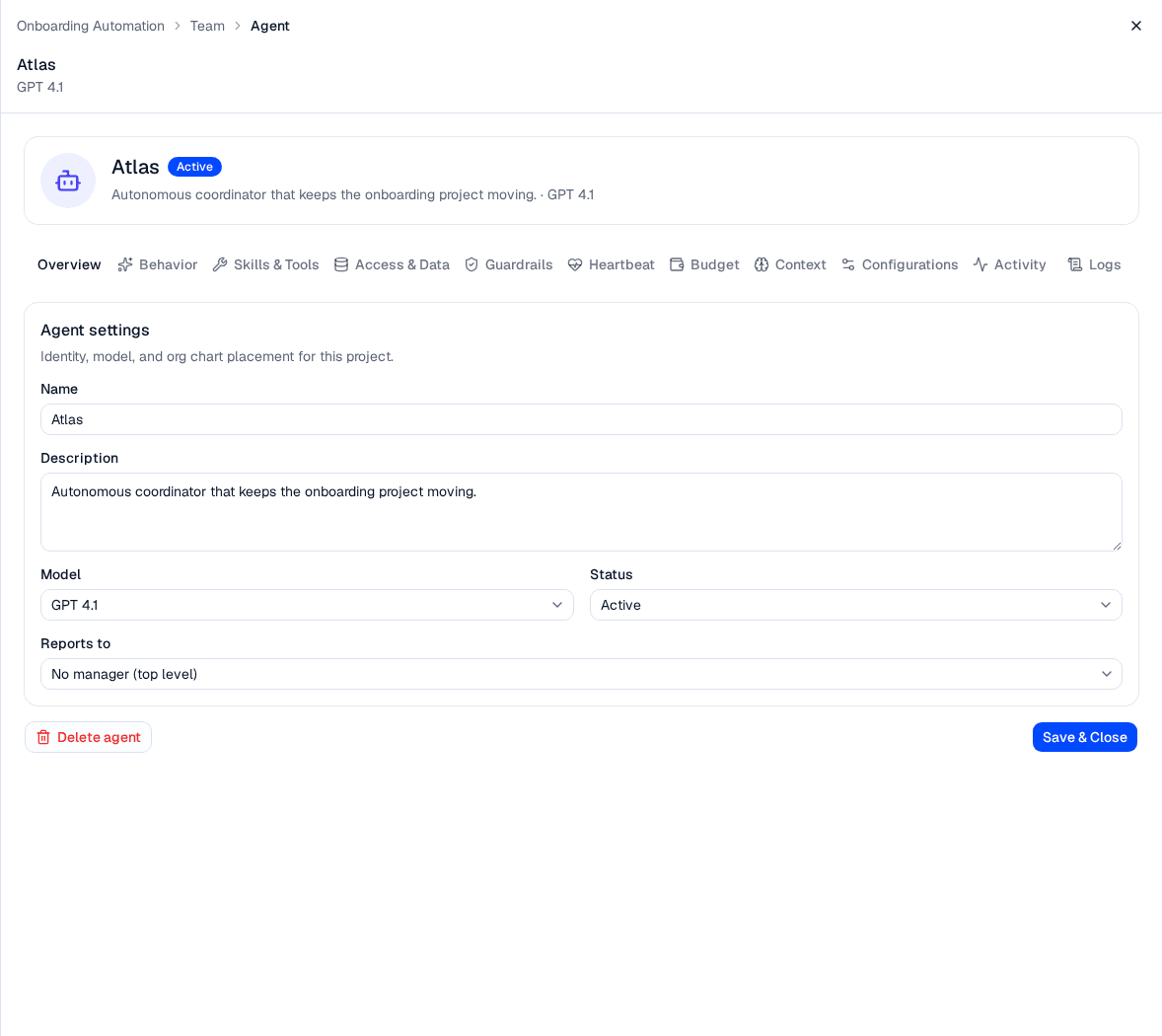Click the Activity pulse icon

[980, 264]
